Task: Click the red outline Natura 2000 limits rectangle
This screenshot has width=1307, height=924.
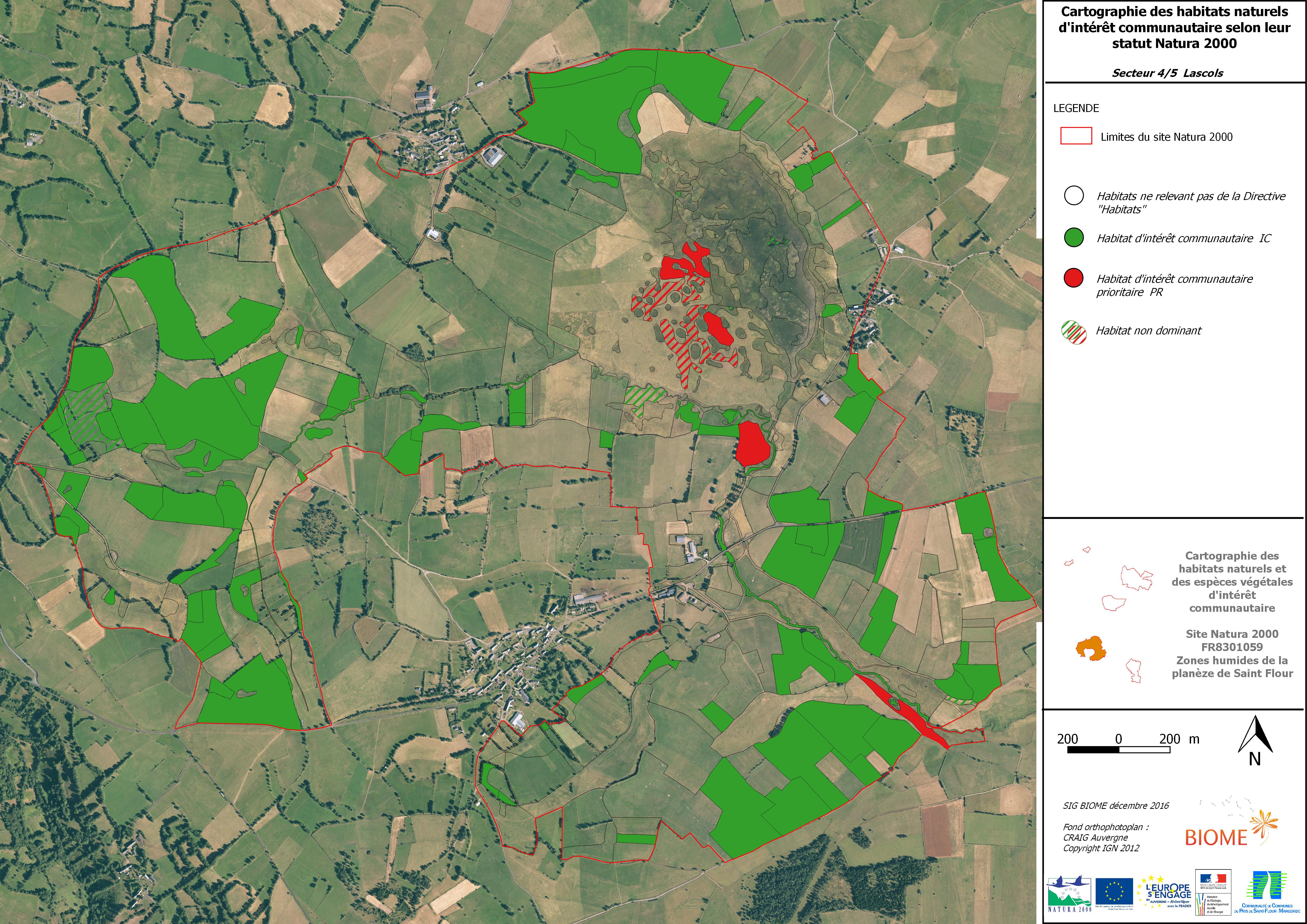Action: pyautogui.click(x=1076, y=136)
